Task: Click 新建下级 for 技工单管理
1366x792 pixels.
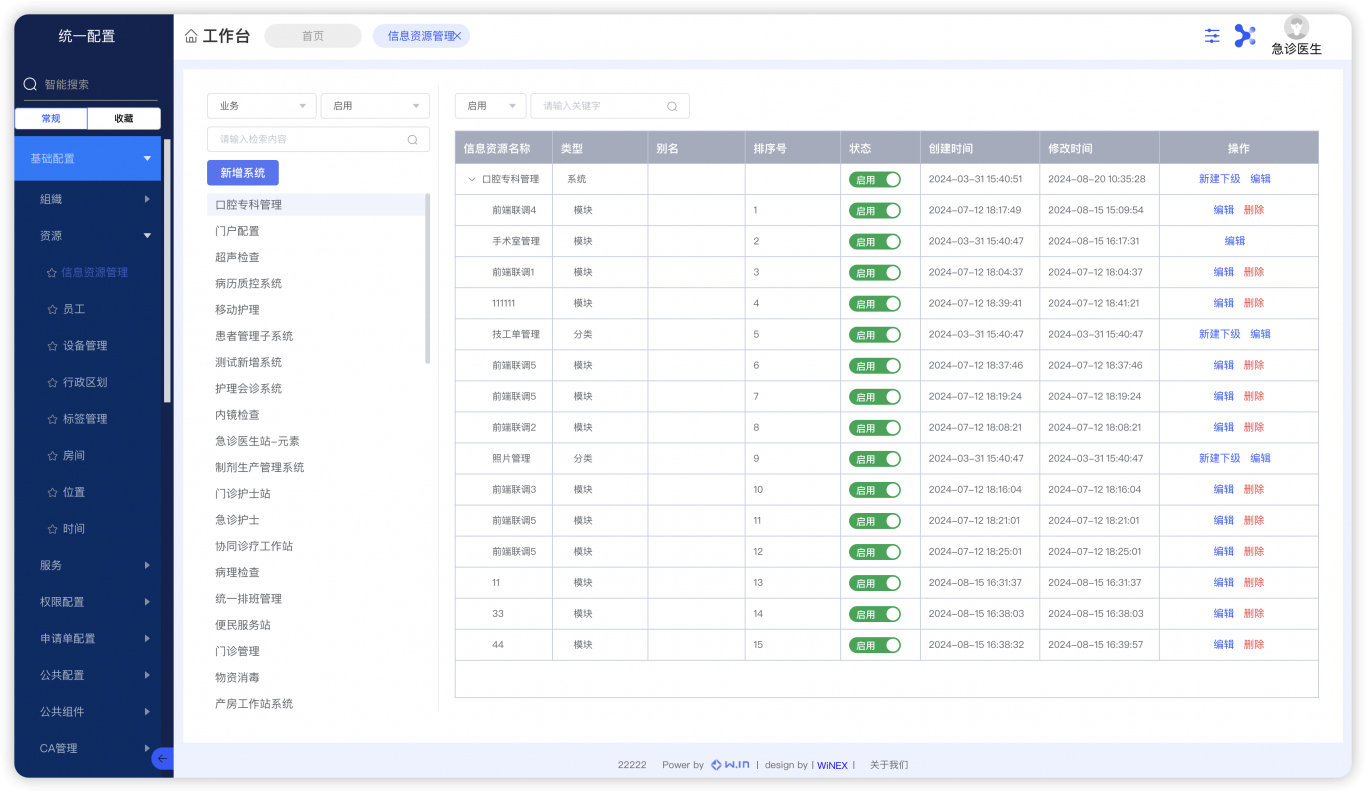Action: pyautogui.click(x=1219, y=334)
